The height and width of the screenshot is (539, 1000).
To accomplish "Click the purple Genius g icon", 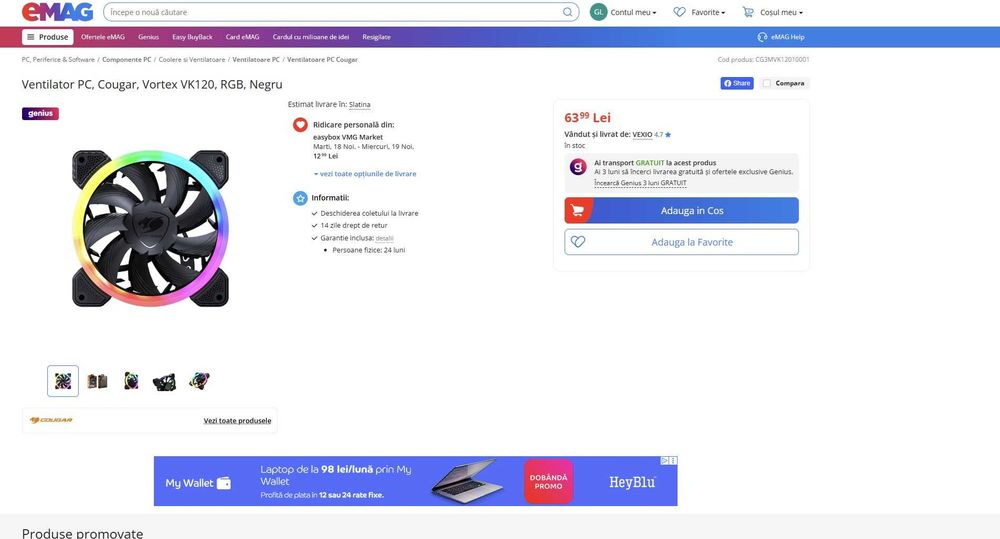I will tap(578, 167).
